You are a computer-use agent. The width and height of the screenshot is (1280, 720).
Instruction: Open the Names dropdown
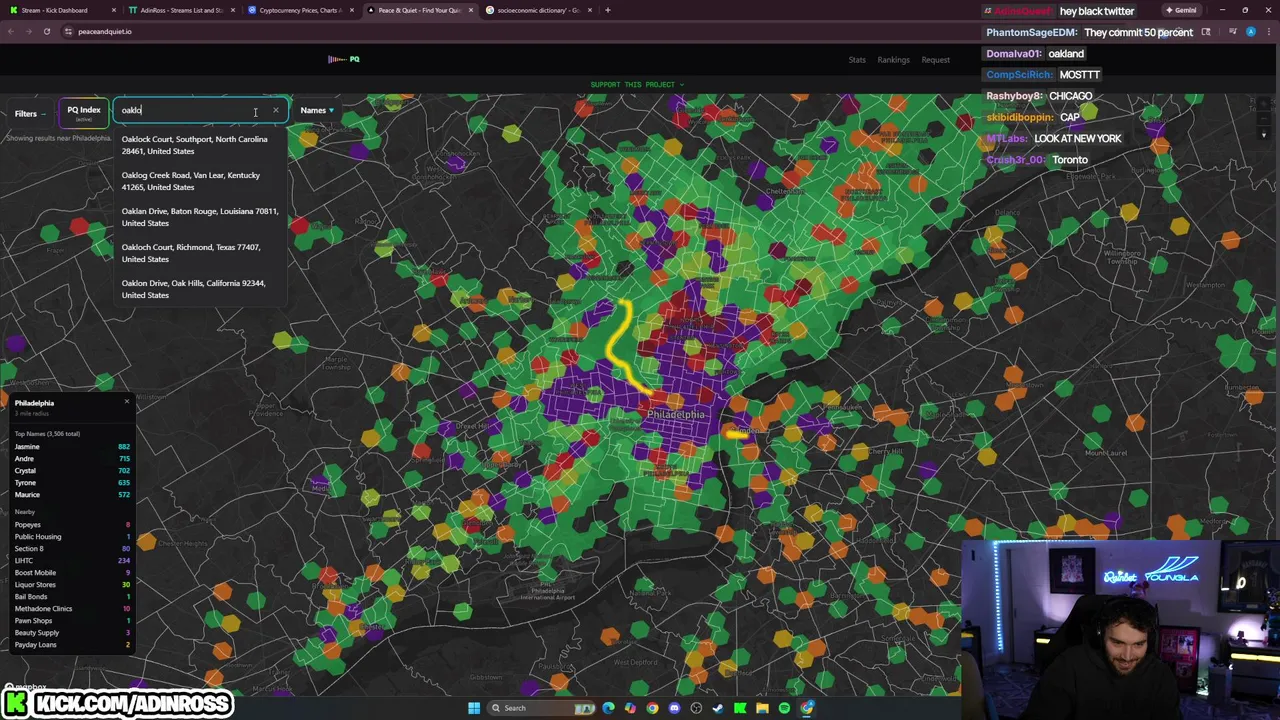317,110
